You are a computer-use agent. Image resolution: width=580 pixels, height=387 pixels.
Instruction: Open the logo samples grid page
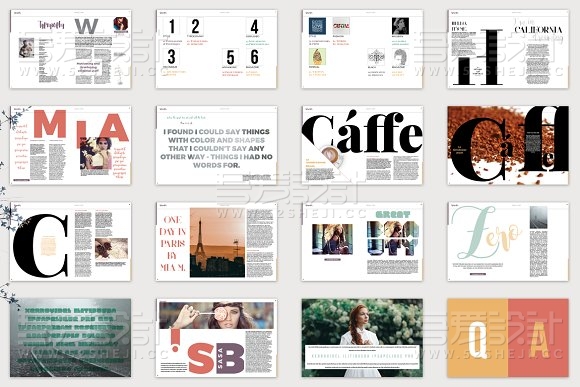362,49
